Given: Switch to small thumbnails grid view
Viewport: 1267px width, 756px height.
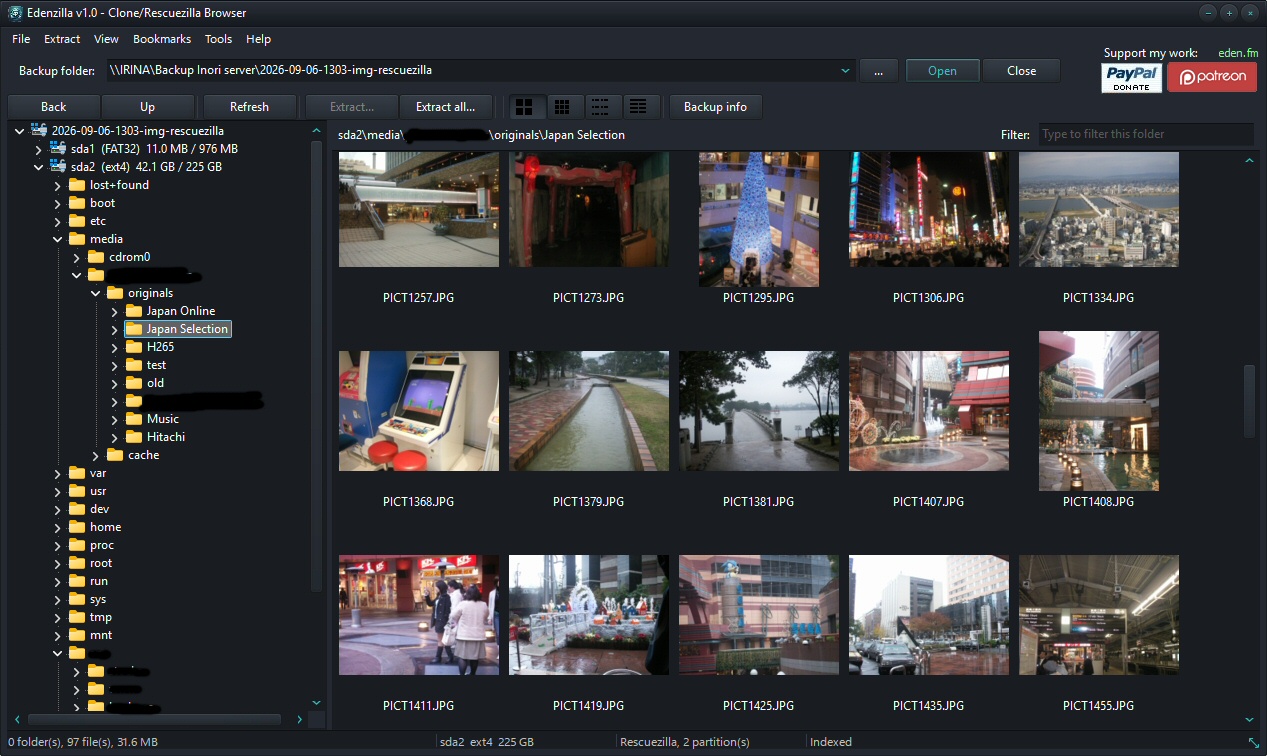Looking at the screenshot, I should (564, 107).
